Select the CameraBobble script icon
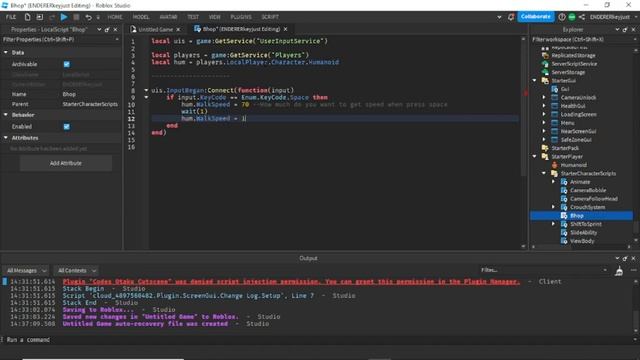This screenshot has height=360, width=640. click(x=564, y=190)
